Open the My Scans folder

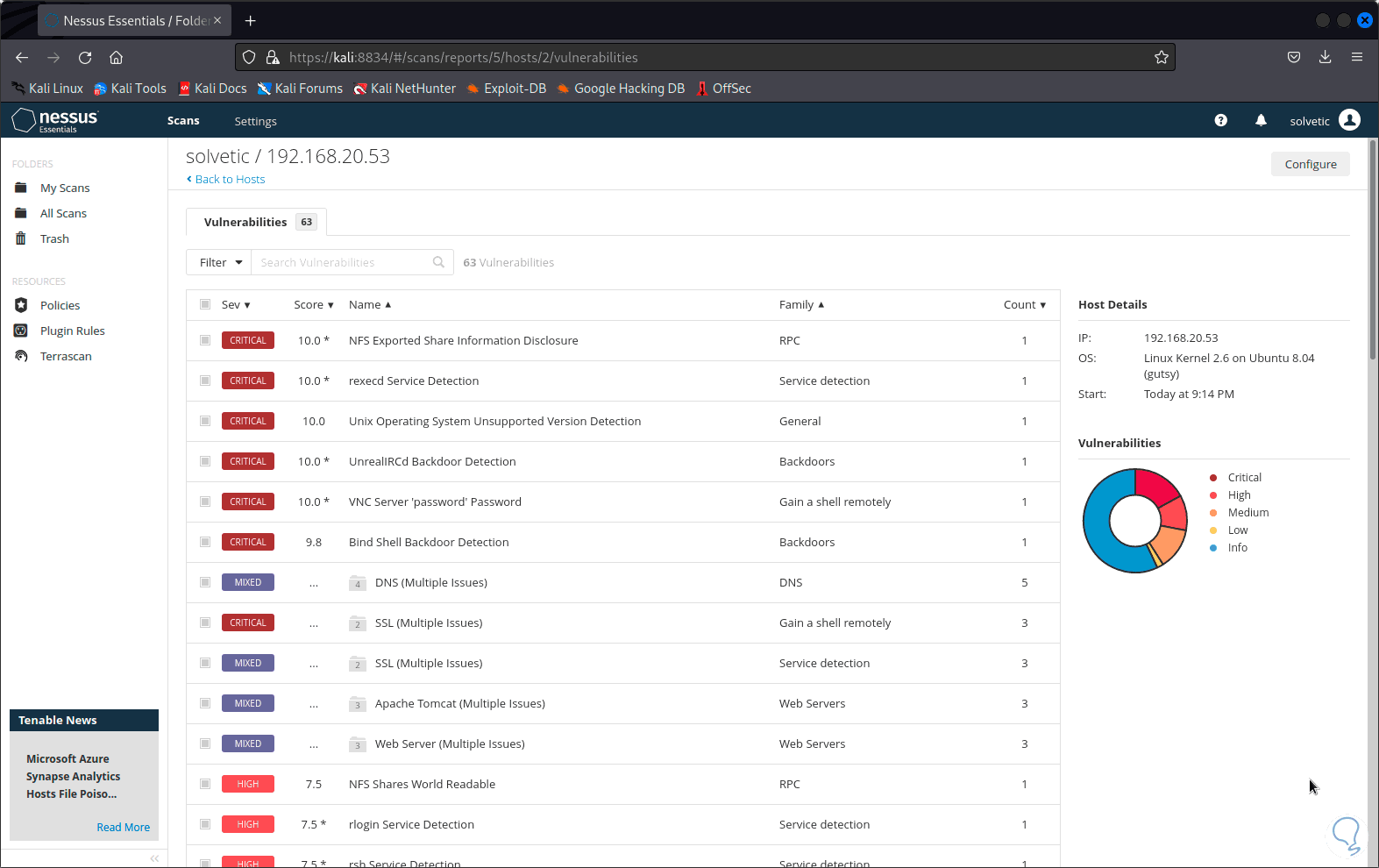(x=65, y=188)
